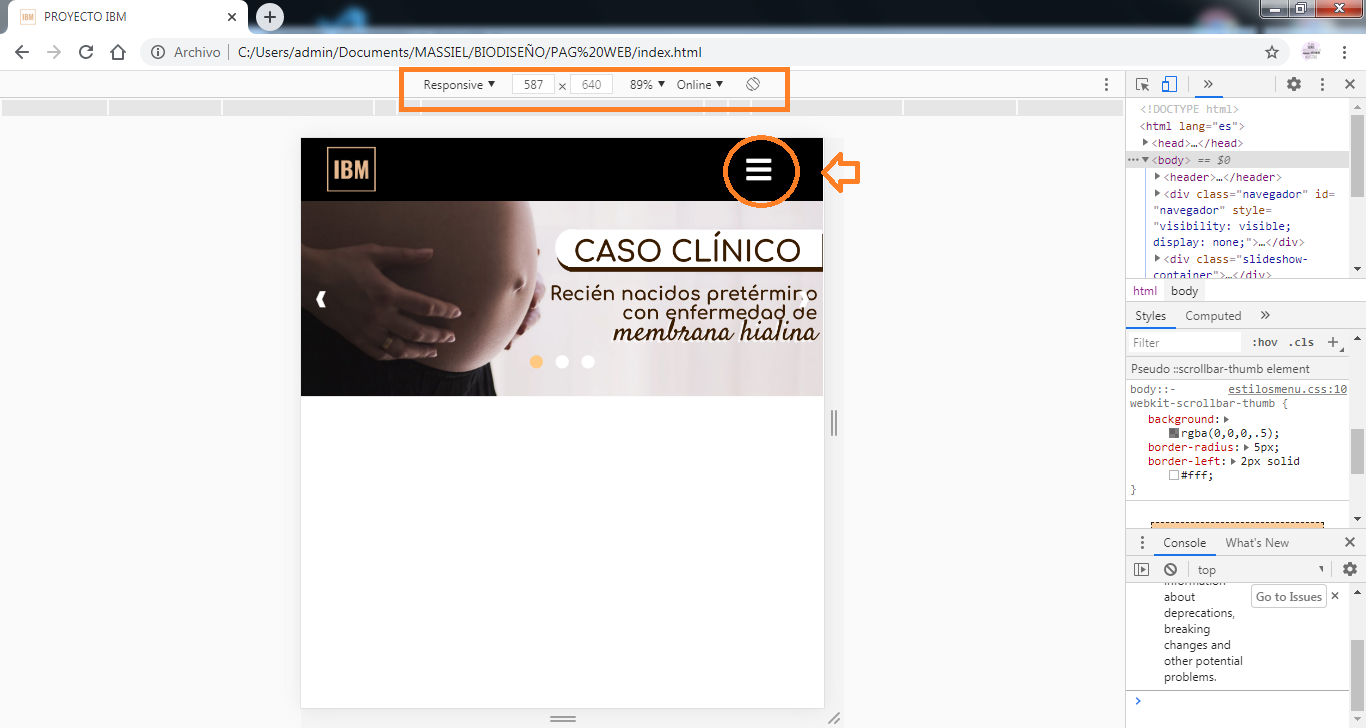Open DevTools customize three-dot menu
This screenshot has width=1366, height=728.
pos(1322,85)
